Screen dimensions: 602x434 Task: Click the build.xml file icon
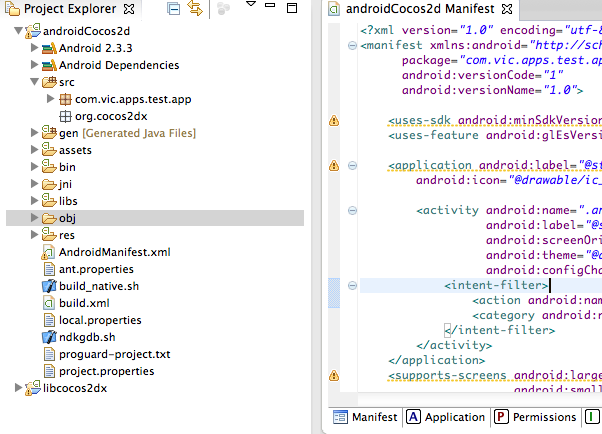click(x=49, y=303)
